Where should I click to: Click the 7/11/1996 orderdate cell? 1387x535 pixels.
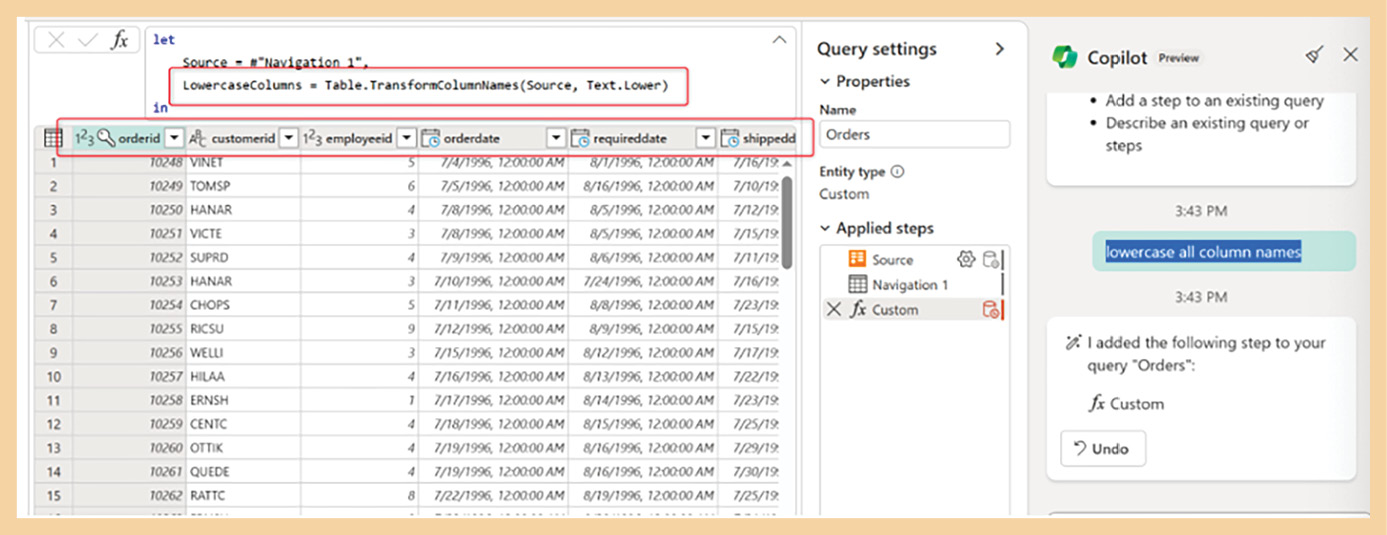(493, 305)
